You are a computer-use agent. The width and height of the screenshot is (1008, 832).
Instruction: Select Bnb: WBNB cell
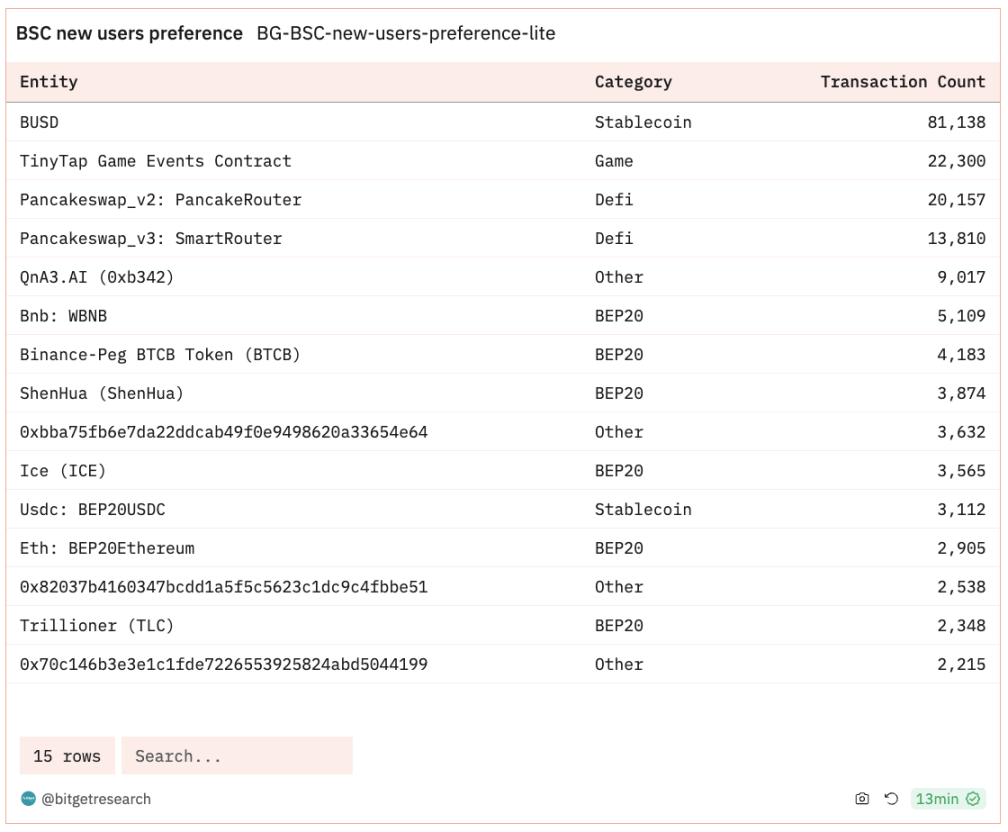click(x=64, y=316)
